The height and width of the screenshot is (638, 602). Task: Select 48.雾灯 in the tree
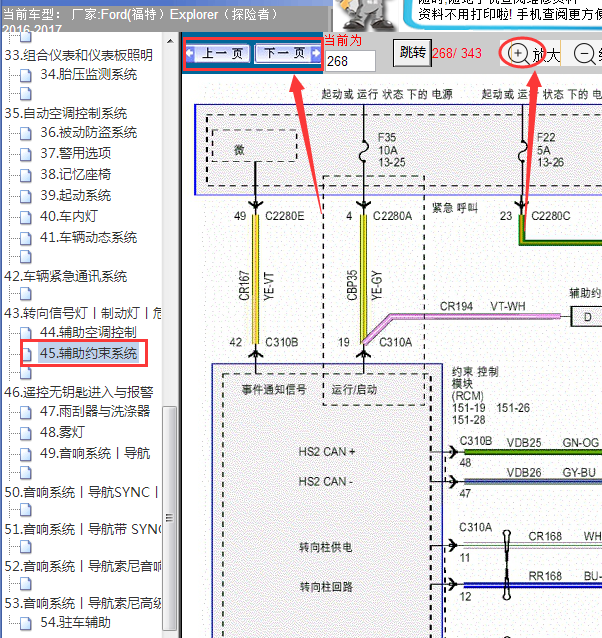(x=62, y=432)
